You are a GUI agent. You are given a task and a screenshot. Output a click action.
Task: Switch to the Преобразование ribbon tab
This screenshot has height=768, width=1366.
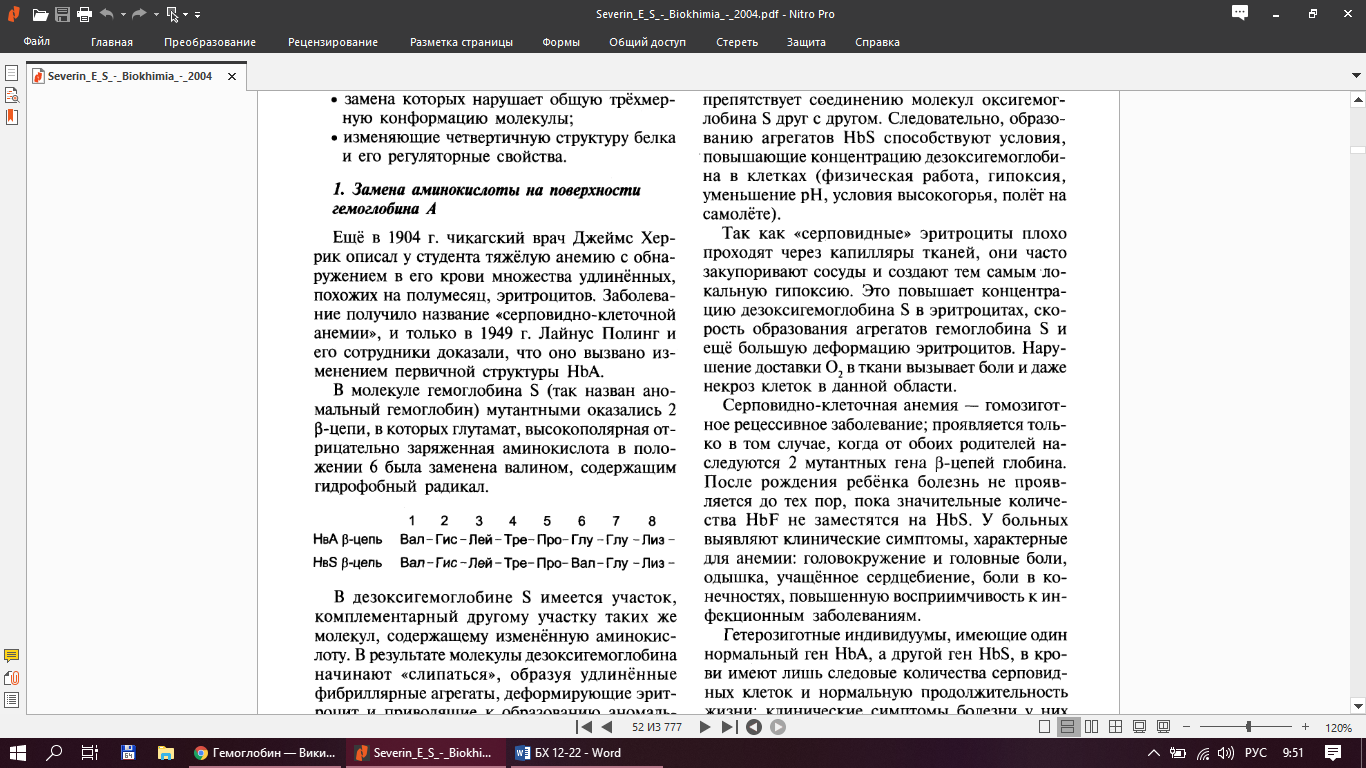coord(210,42)
